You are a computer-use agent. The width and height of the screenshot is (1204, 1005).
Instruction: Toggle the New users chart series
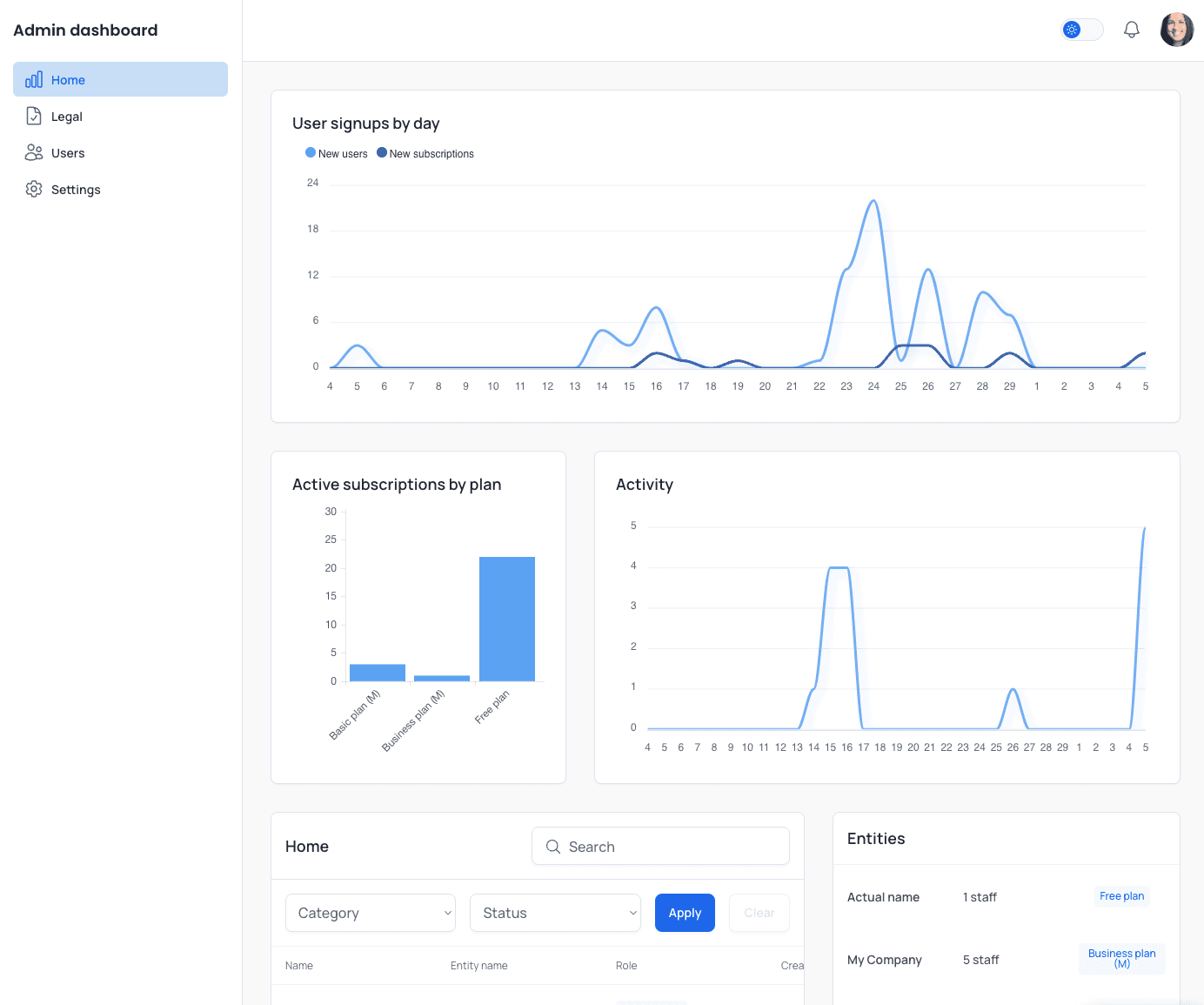(x=336, y=153)
